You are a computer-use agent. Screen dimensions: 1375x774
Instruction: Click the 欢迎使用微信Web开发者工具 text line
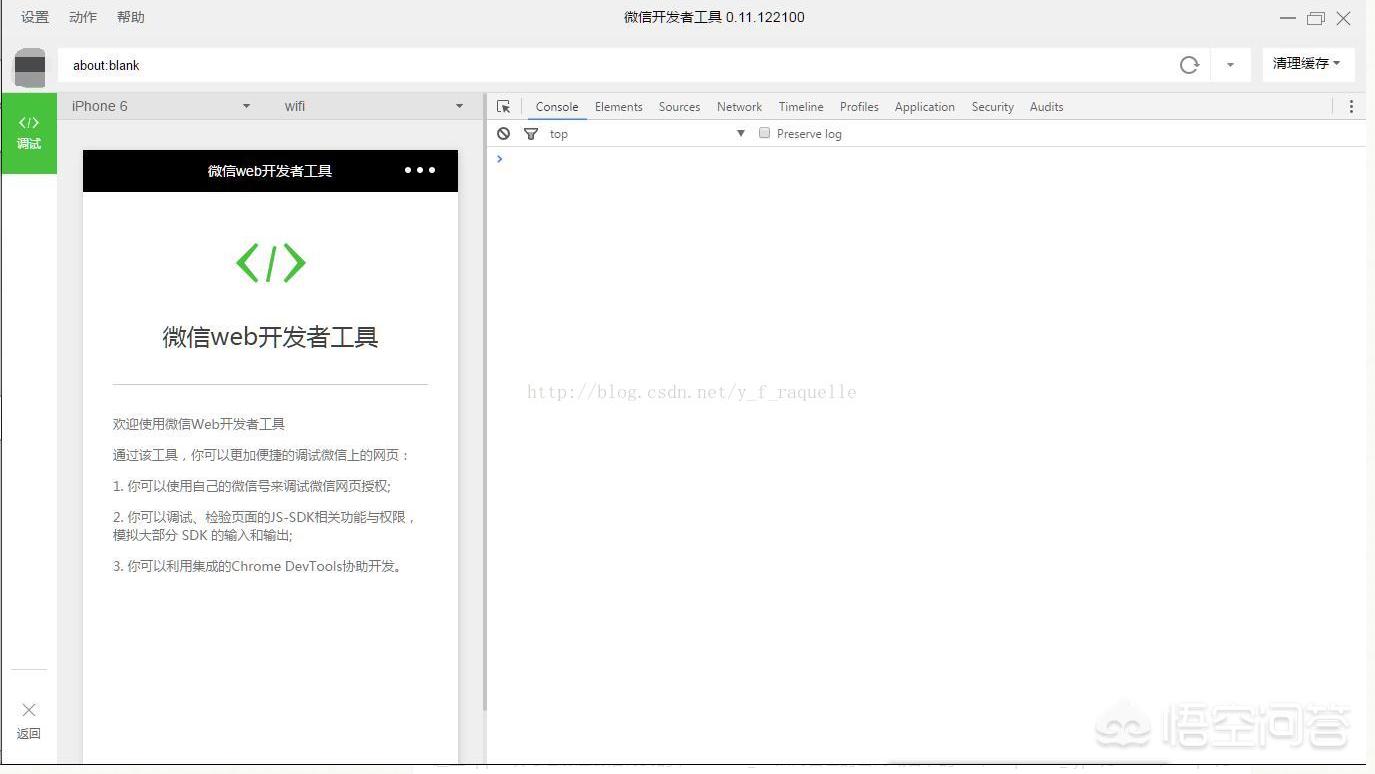click(x=199, y=424)
